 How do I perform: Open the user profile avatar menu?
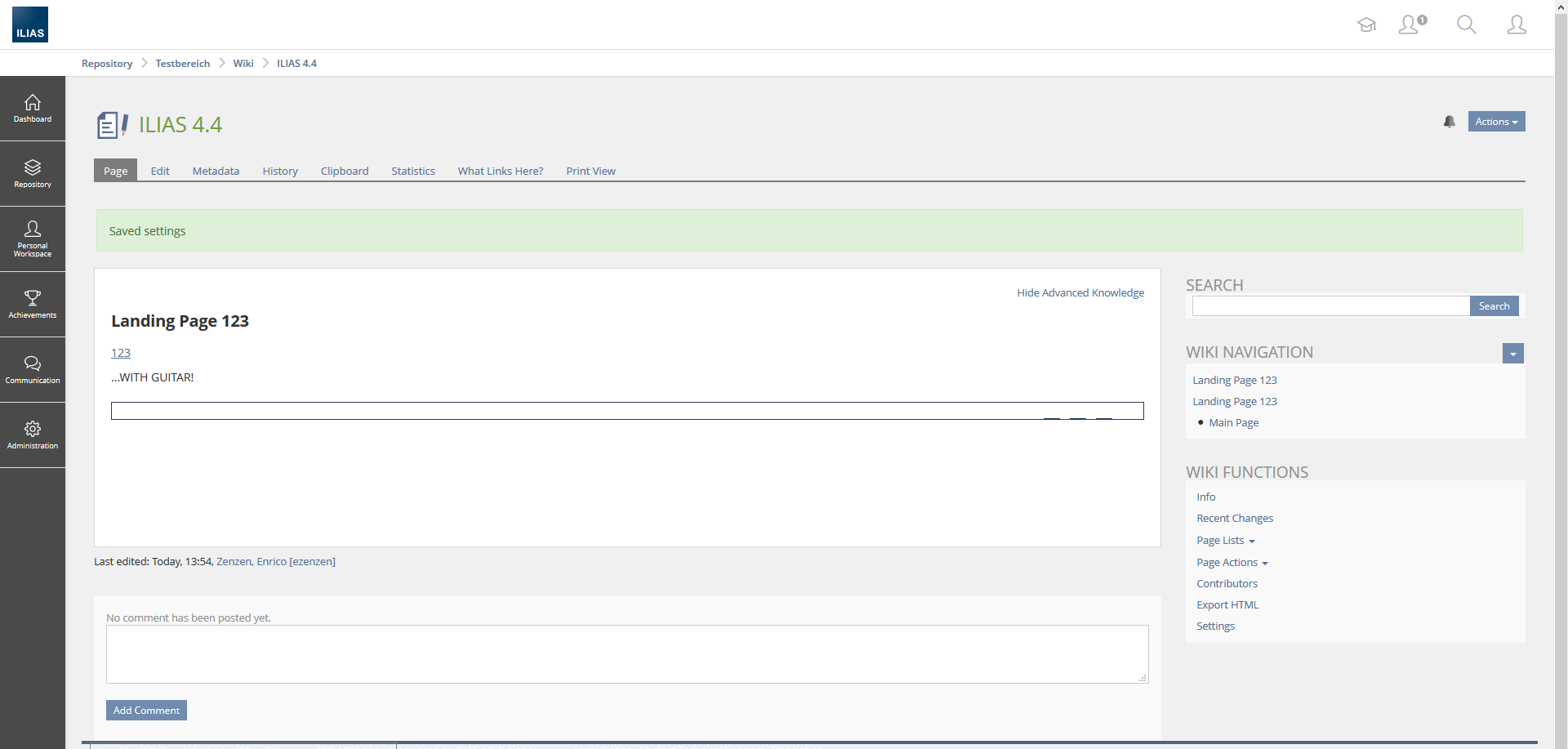click(x=1517, y=25)
